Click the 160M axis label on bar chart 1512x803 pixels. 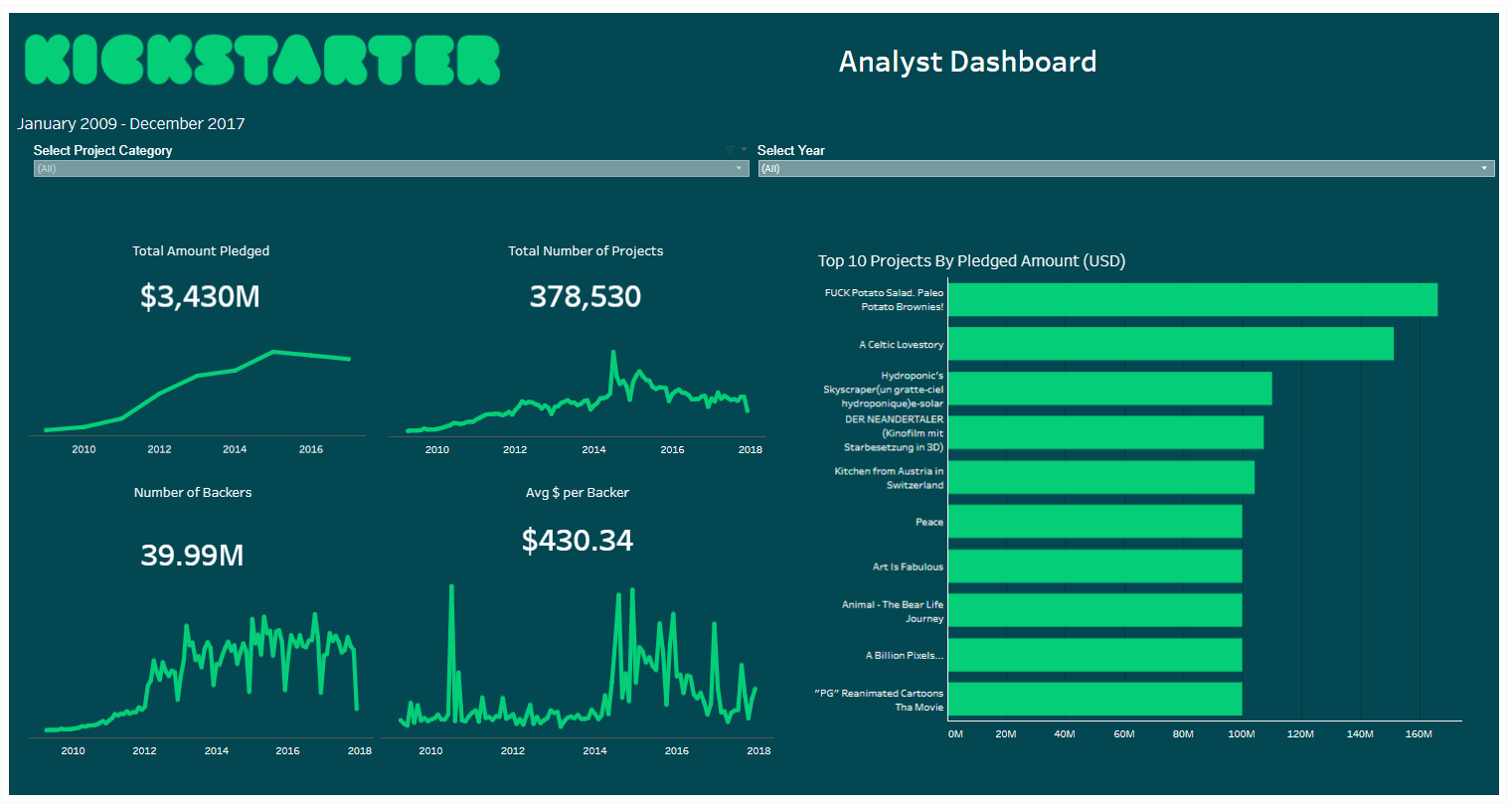pyautogui.click(x=1419, y=733)
